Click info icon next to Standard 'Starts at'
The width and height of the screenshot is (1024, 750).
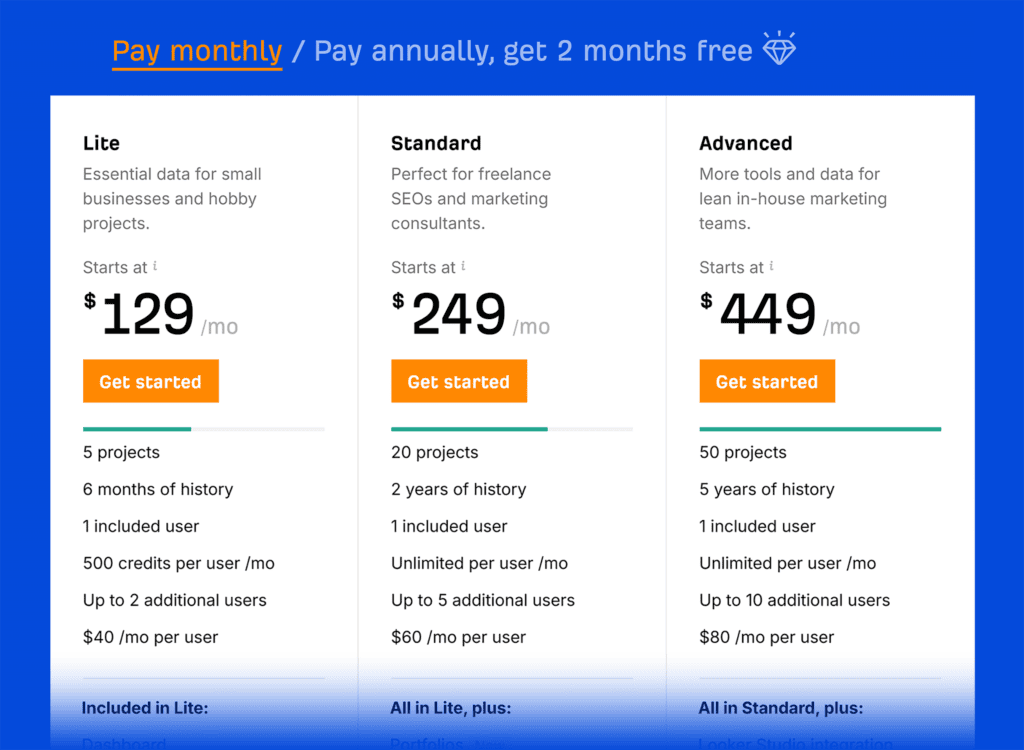463,267
